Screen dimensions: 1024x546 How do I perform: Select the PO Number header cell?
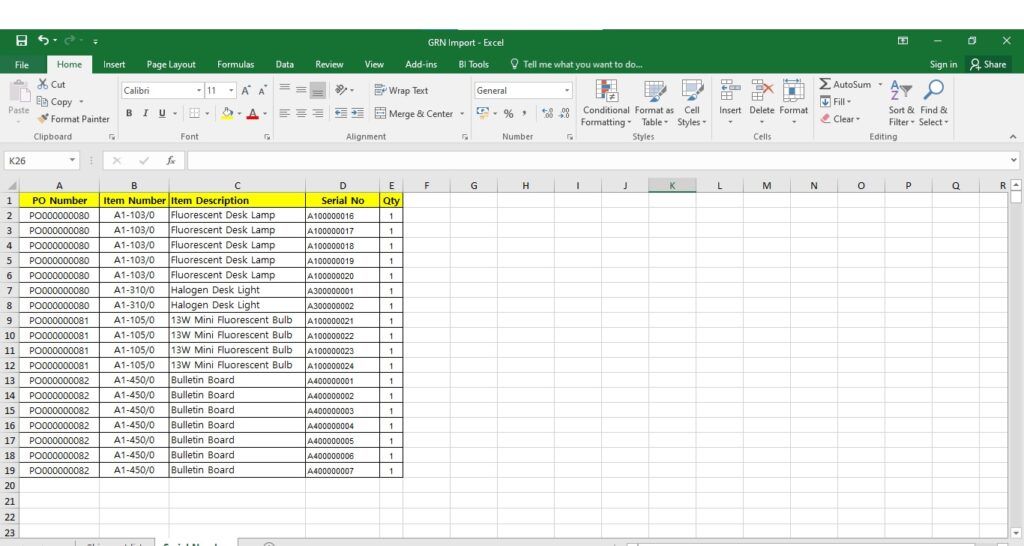point(59,200)
